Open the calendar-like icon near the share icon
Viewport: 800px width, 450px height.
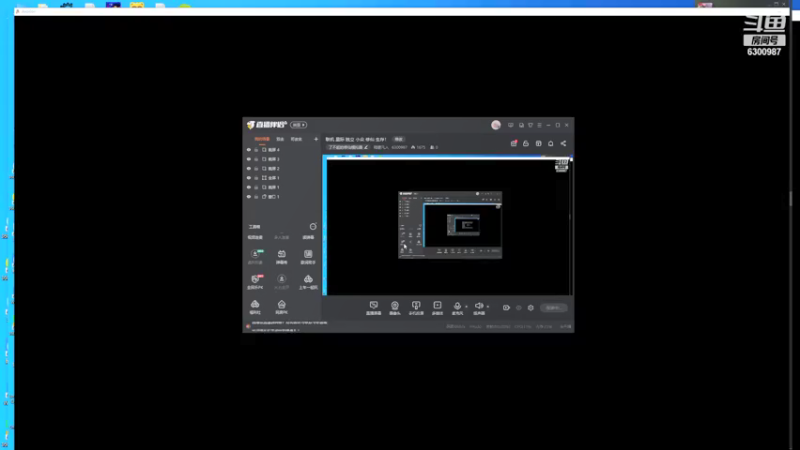(538, 144)
